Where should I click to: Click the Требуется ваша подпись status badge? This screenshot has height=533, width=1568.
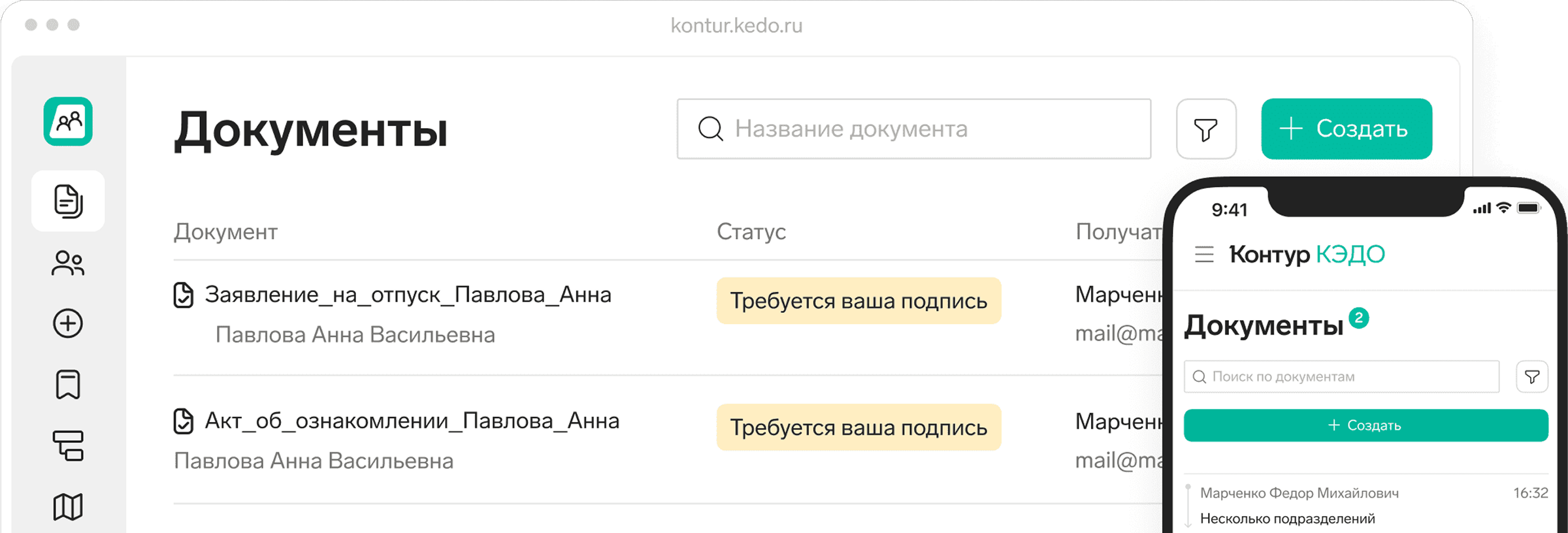pos(858,300)
